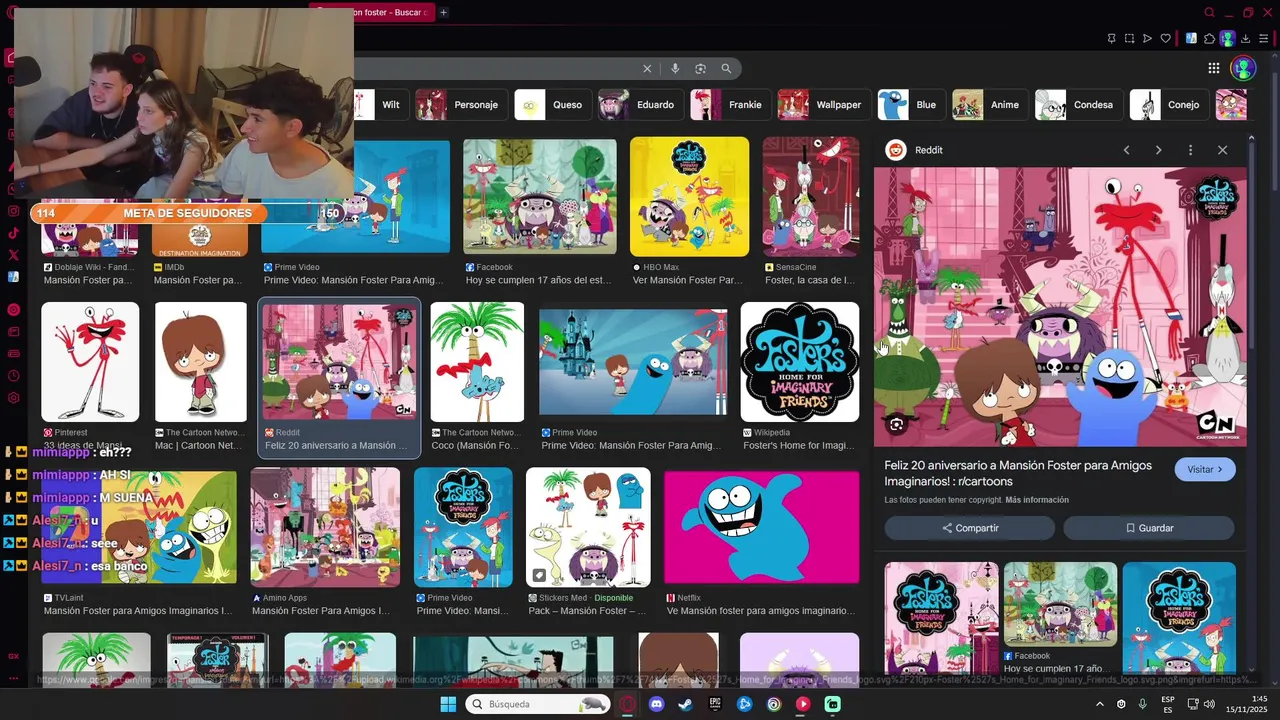Close the Reddit image preview panel
The width and height of the screenshot is (1280, 720).
[x=1222, y=150]
